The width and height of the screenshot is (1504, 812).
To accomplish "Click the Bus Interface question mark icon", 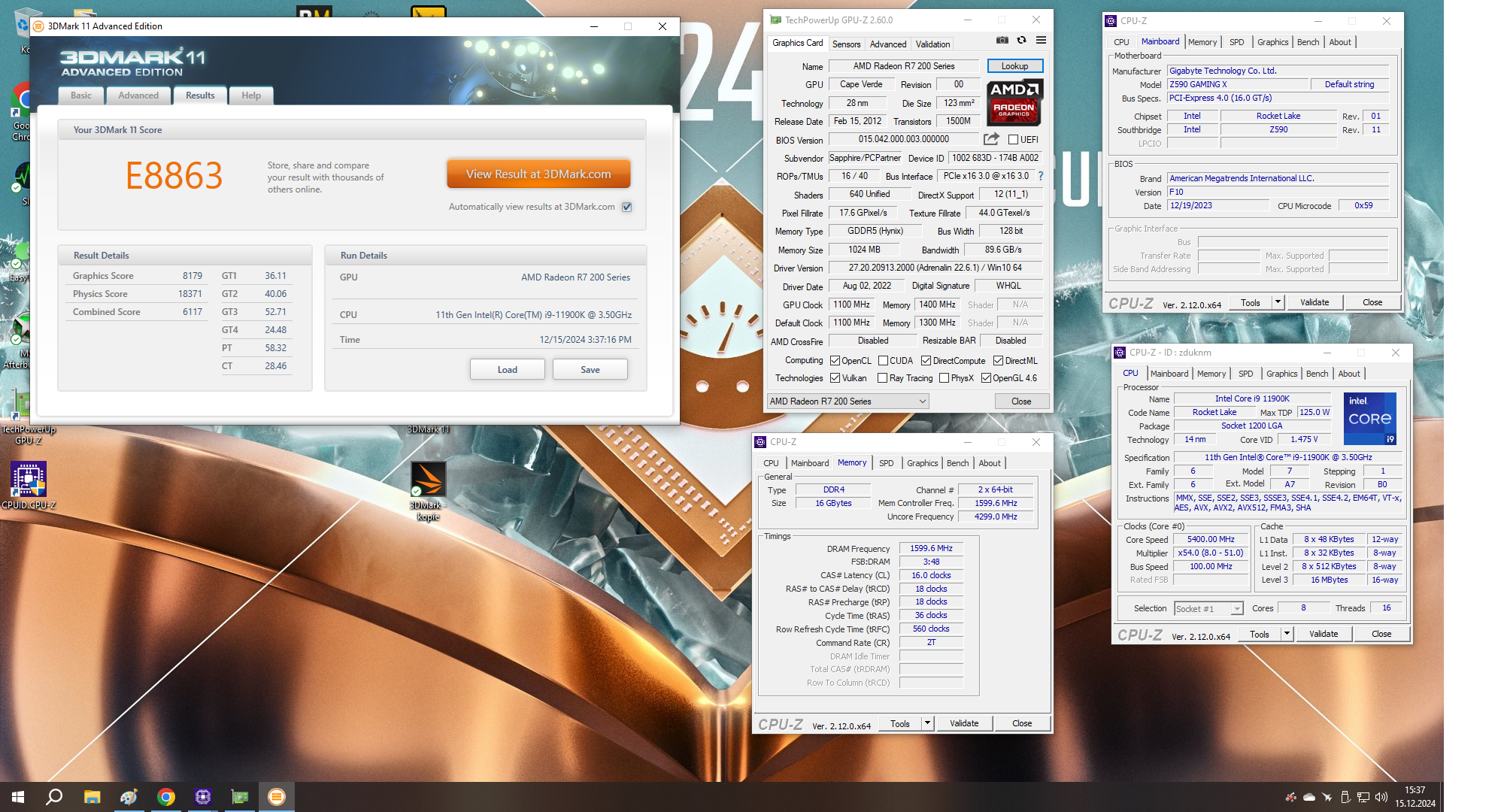I will [1041, 176].
